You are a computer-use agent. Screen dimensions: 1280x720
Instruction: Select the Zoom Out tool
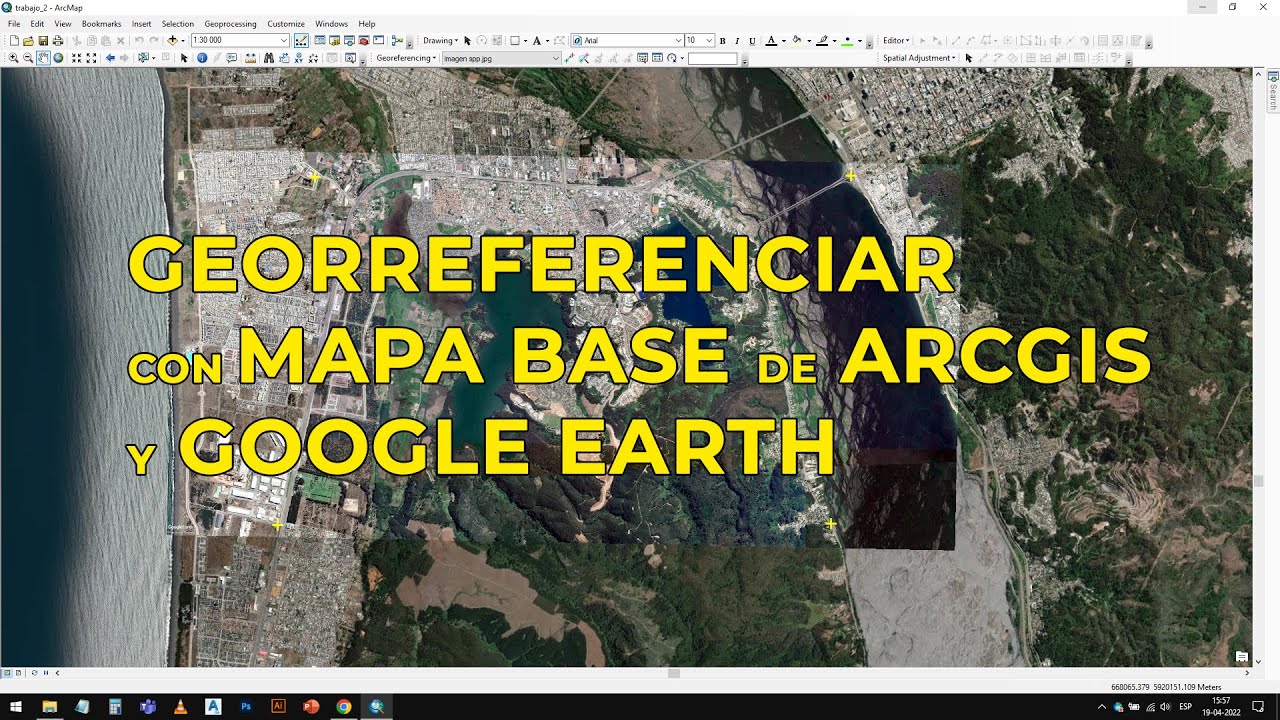coord(28,58)
